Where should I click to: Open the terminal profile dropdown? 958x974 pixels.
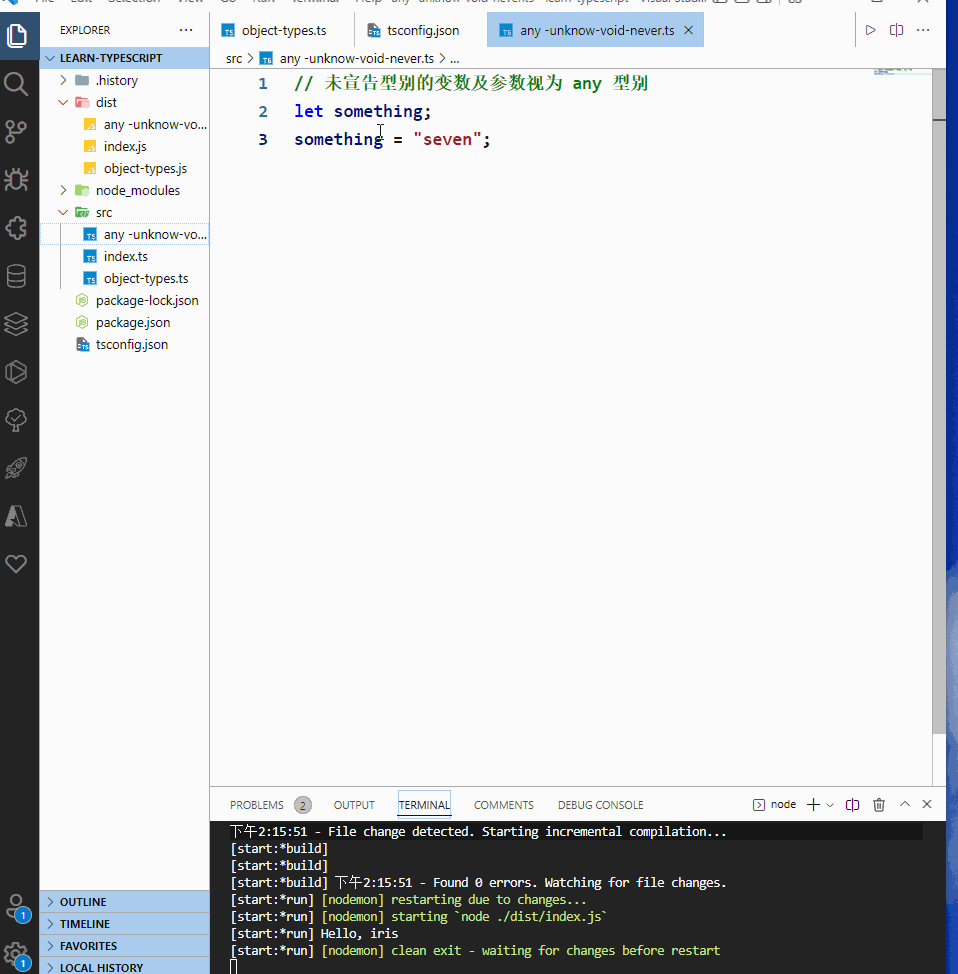[x=831, y=804]
